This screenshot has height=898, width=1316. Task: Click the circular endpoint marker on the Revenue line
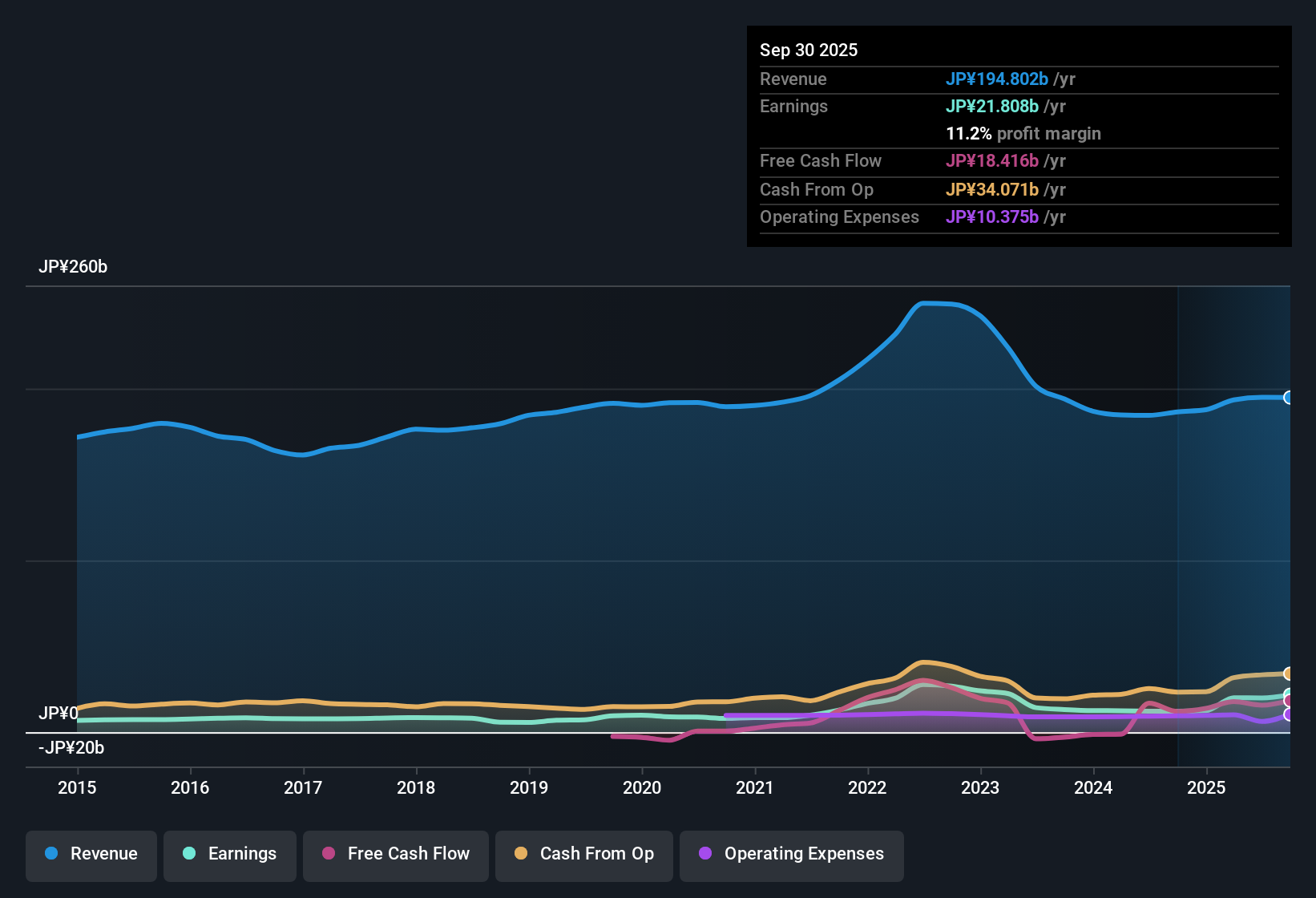point(1289,398)
